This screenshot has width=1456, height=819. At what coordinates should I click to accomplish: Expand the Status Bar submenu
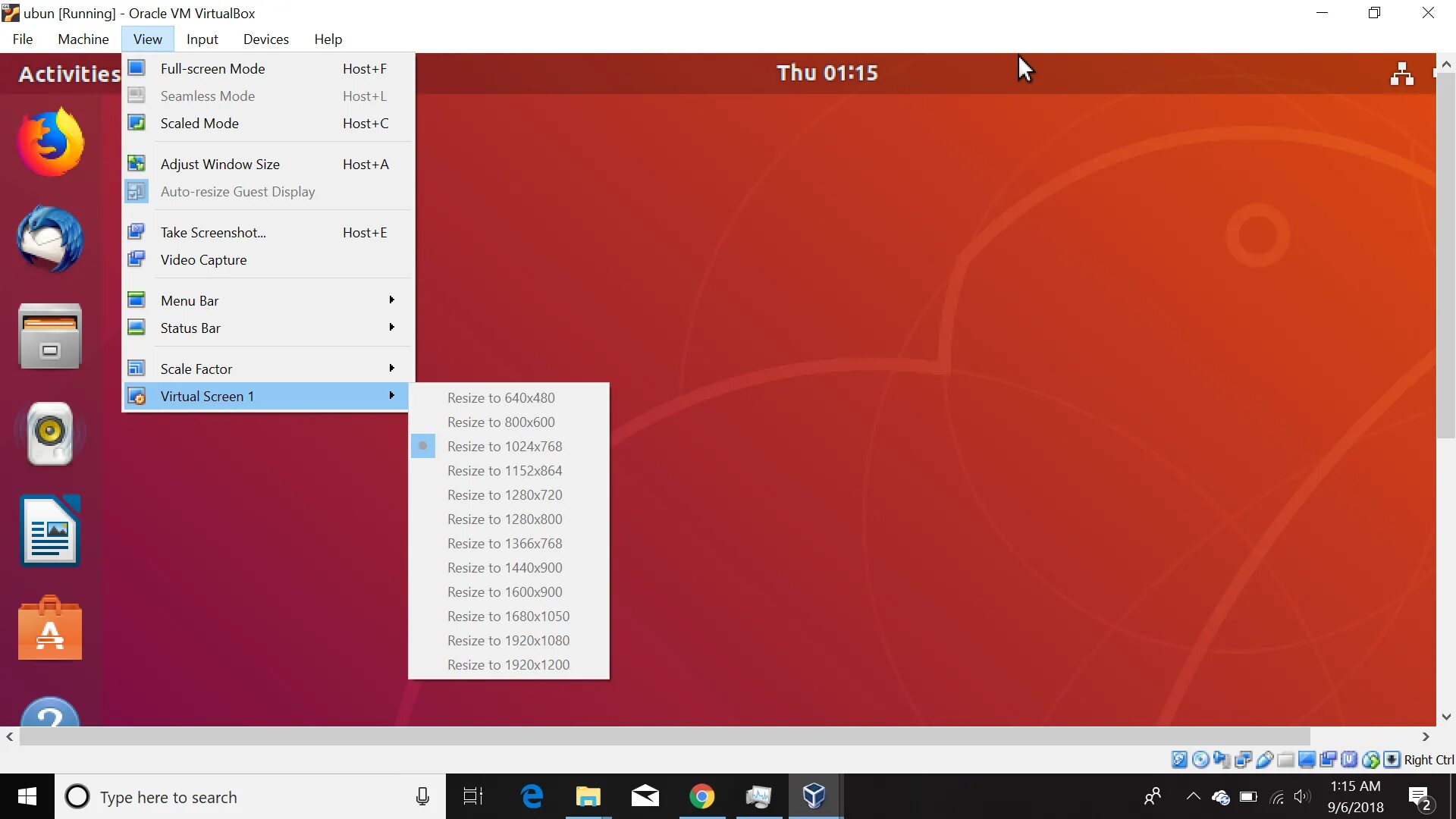click(268, 328)
